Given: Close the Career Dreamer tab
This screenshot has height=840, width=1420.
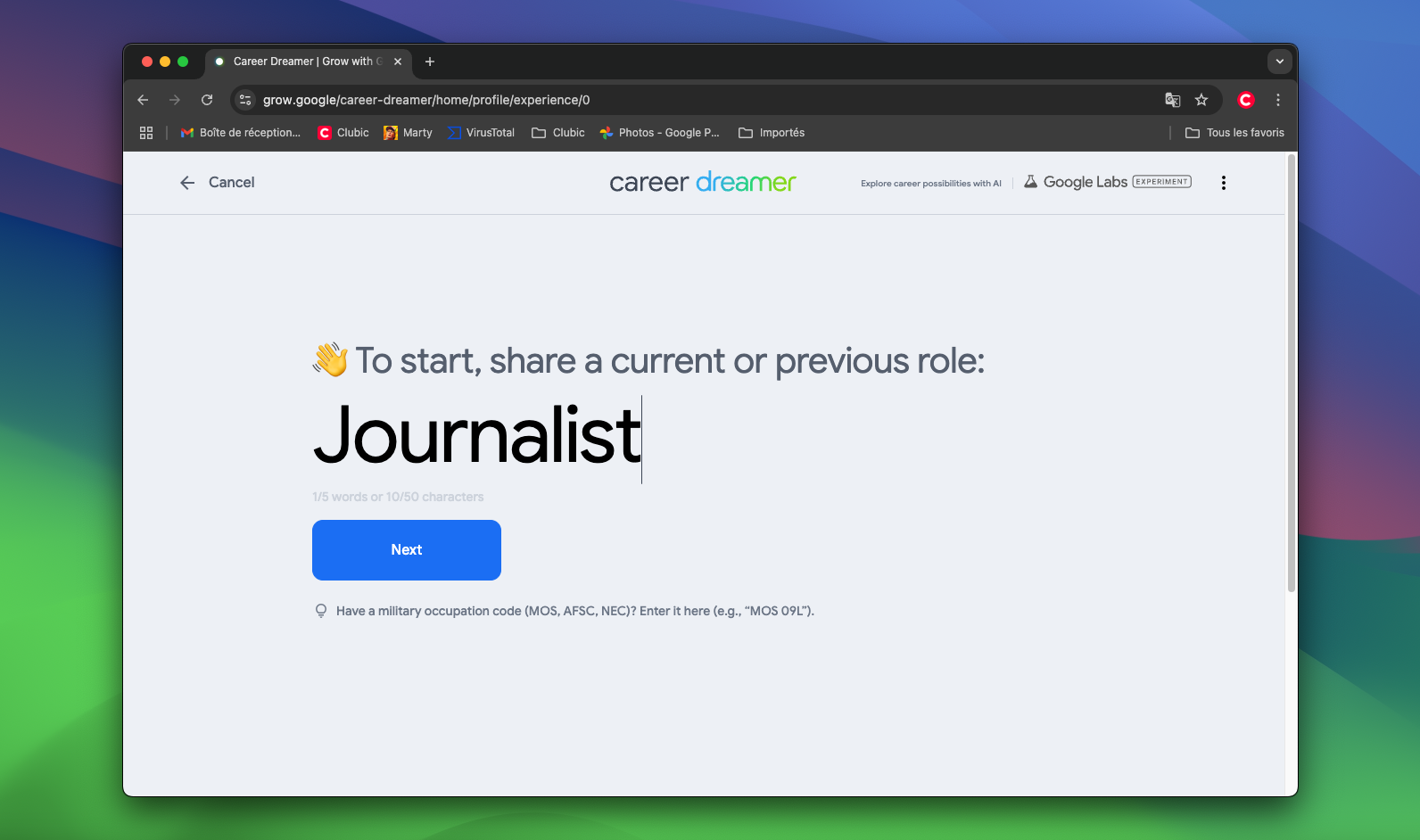Looking at the screenshot, I should pos(398,62).
